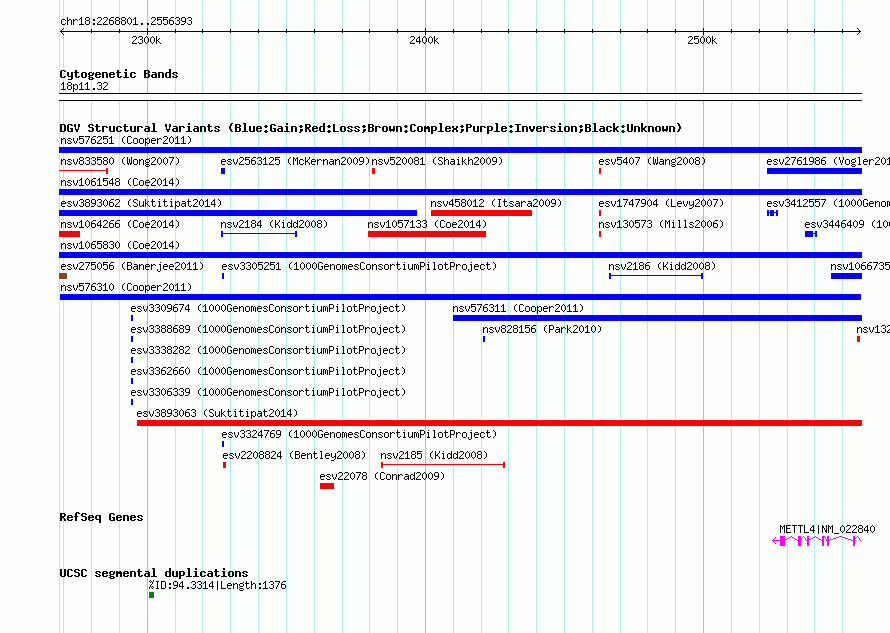Select nsv520081 (Shaikh2009) variant

(x=437, y=161)
